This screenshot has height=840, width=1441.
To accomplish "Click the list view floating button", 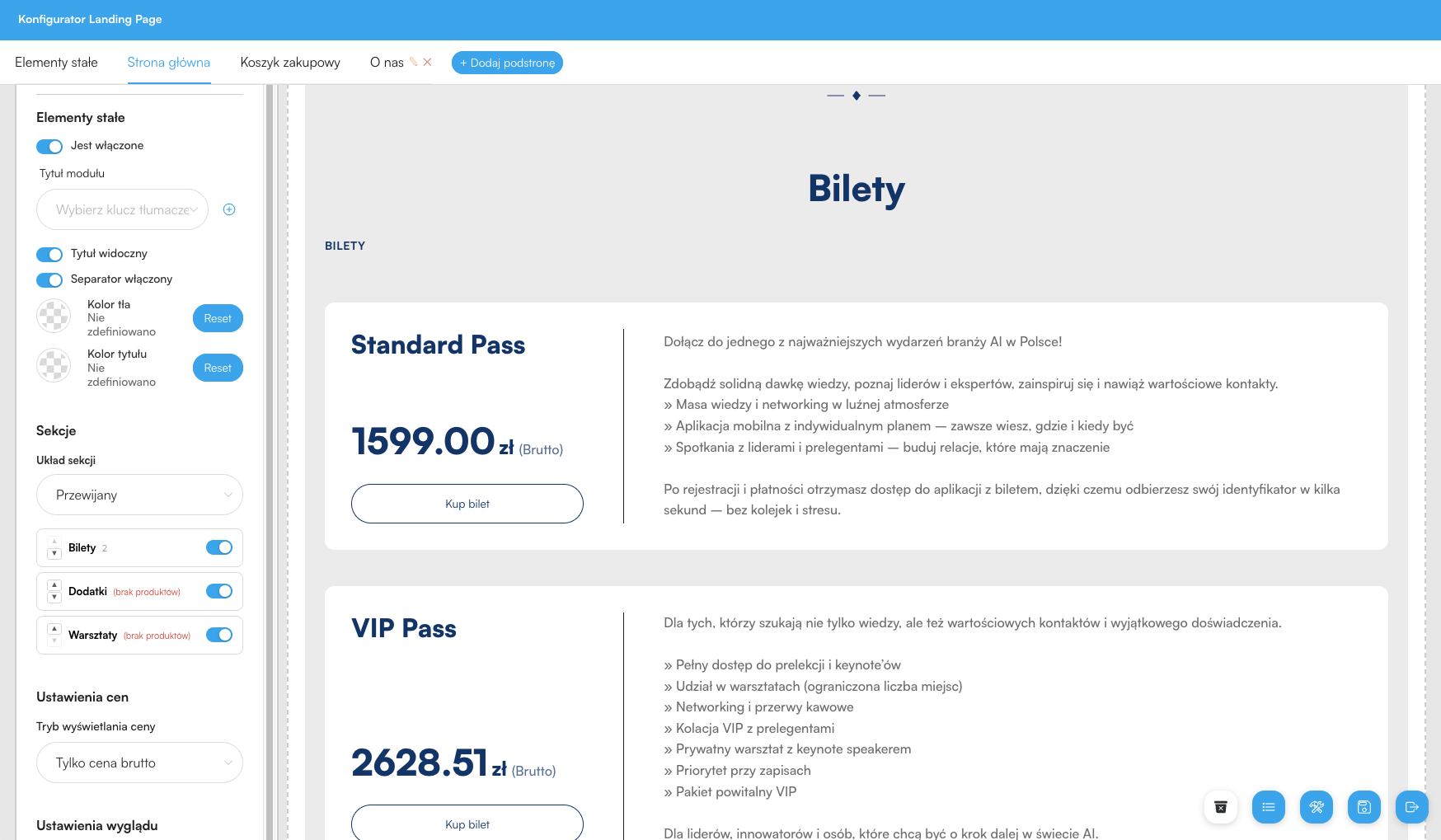I will click(1269, 807).
